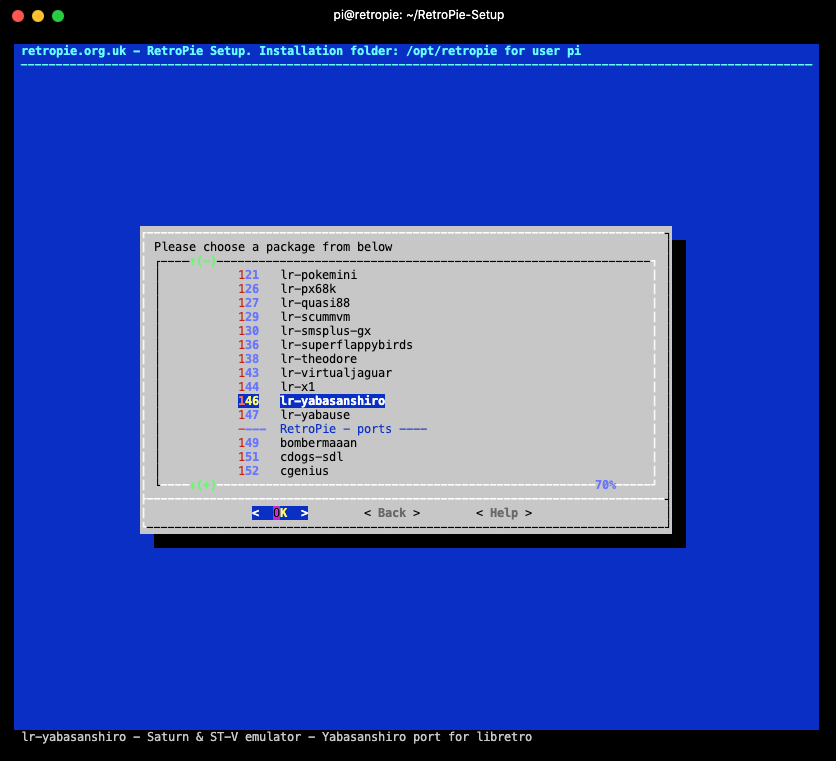Click package number 152

pyautogui.click(x=248, y=471)
